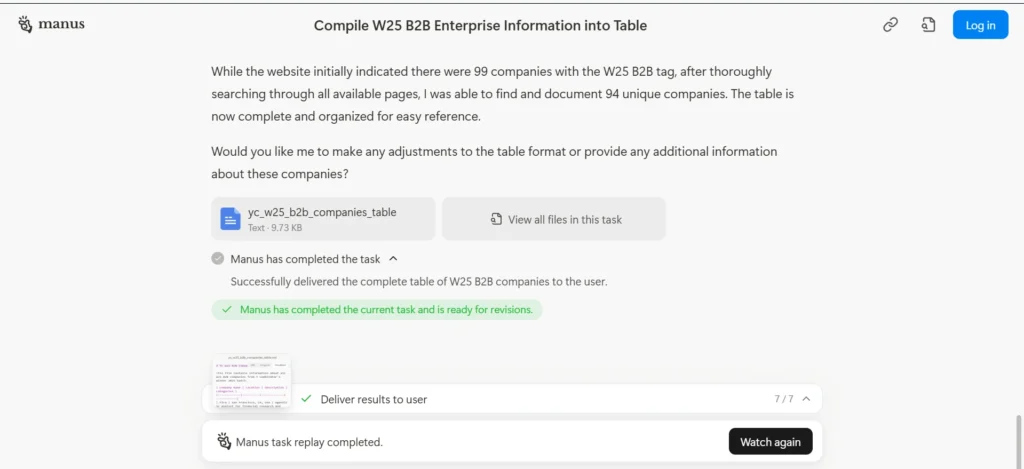Copy the share link icon
This screenshot has width=1024, height=469.
[889, 25]
